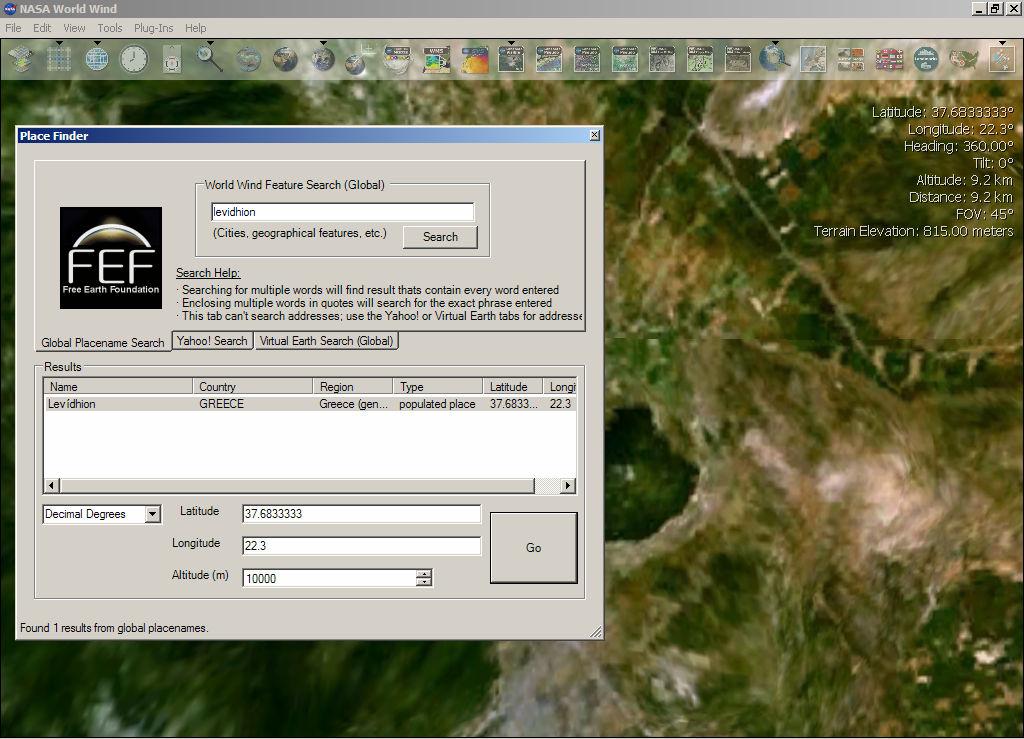
Task: Select the Levídhion result row
Action: tap(310, 404)
